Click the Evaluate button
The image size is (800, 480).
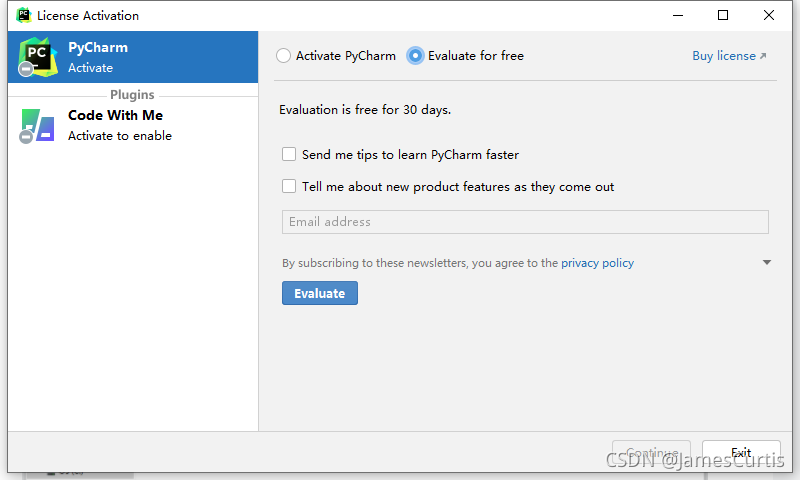(x=320, y=293)
